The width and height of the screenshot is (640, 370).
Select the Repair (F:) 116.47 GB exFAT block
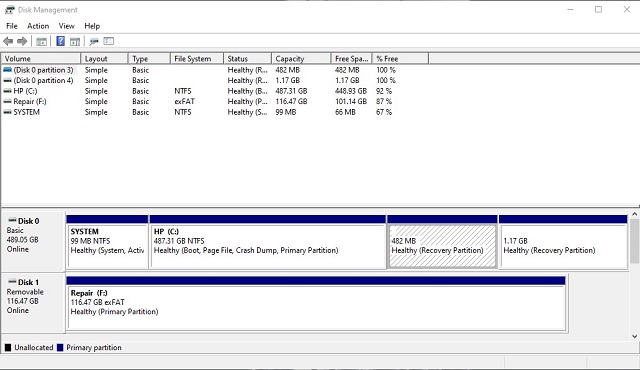316,304
